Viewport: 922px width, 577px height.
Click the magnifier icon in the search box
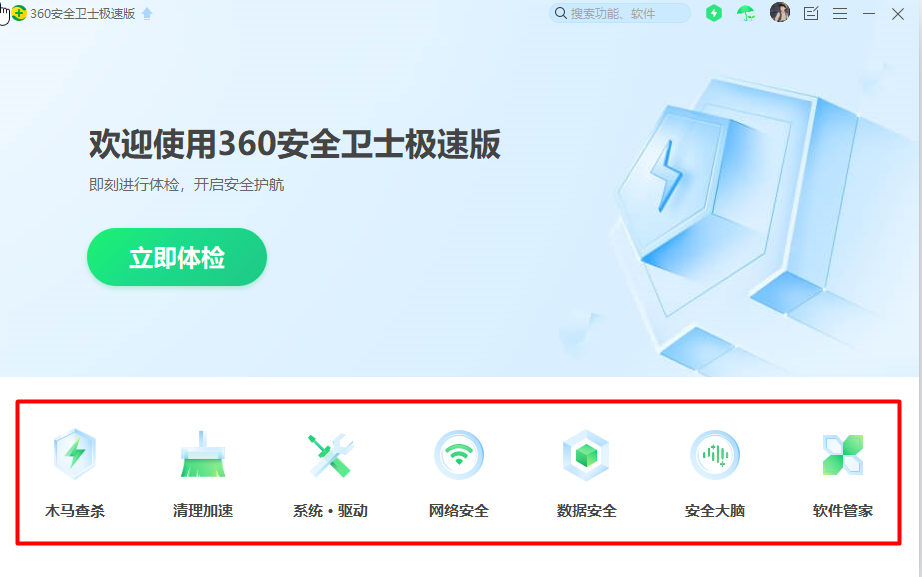click(561, 13)
